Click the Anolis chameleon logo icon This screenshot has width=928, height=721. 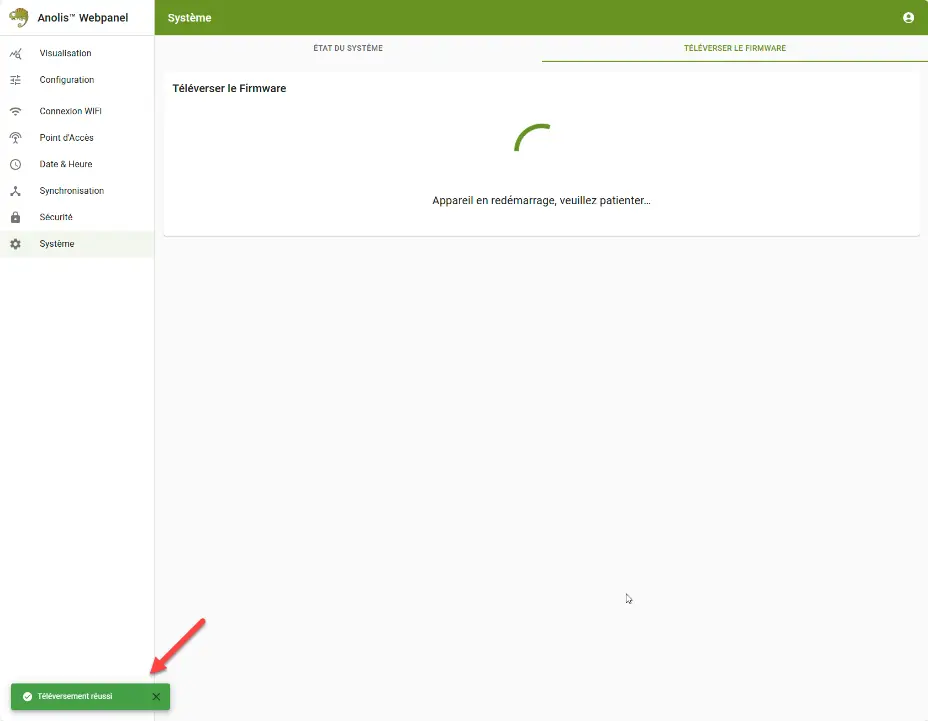(19, 17)
